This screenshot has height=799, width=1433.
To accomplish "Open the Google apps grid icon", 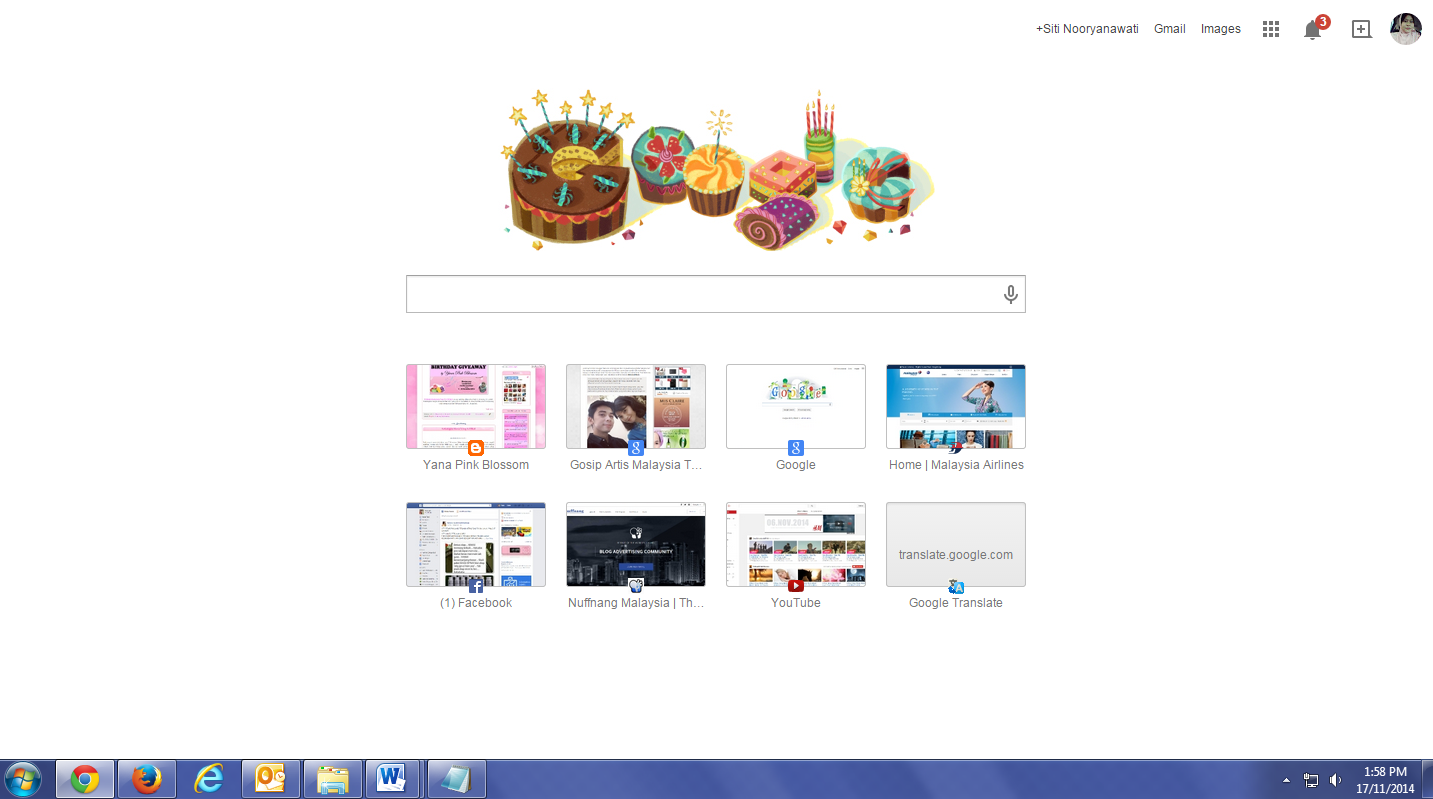I will (1271, 29).
